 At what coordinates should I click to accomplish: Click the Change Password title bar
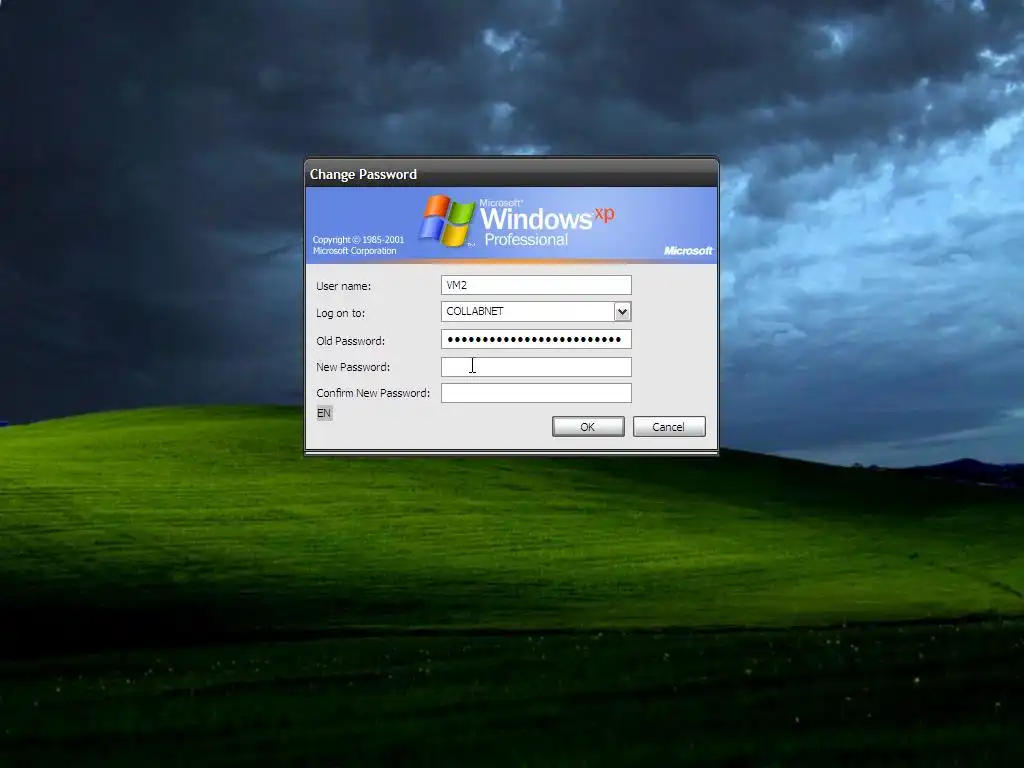pos(511,174)
